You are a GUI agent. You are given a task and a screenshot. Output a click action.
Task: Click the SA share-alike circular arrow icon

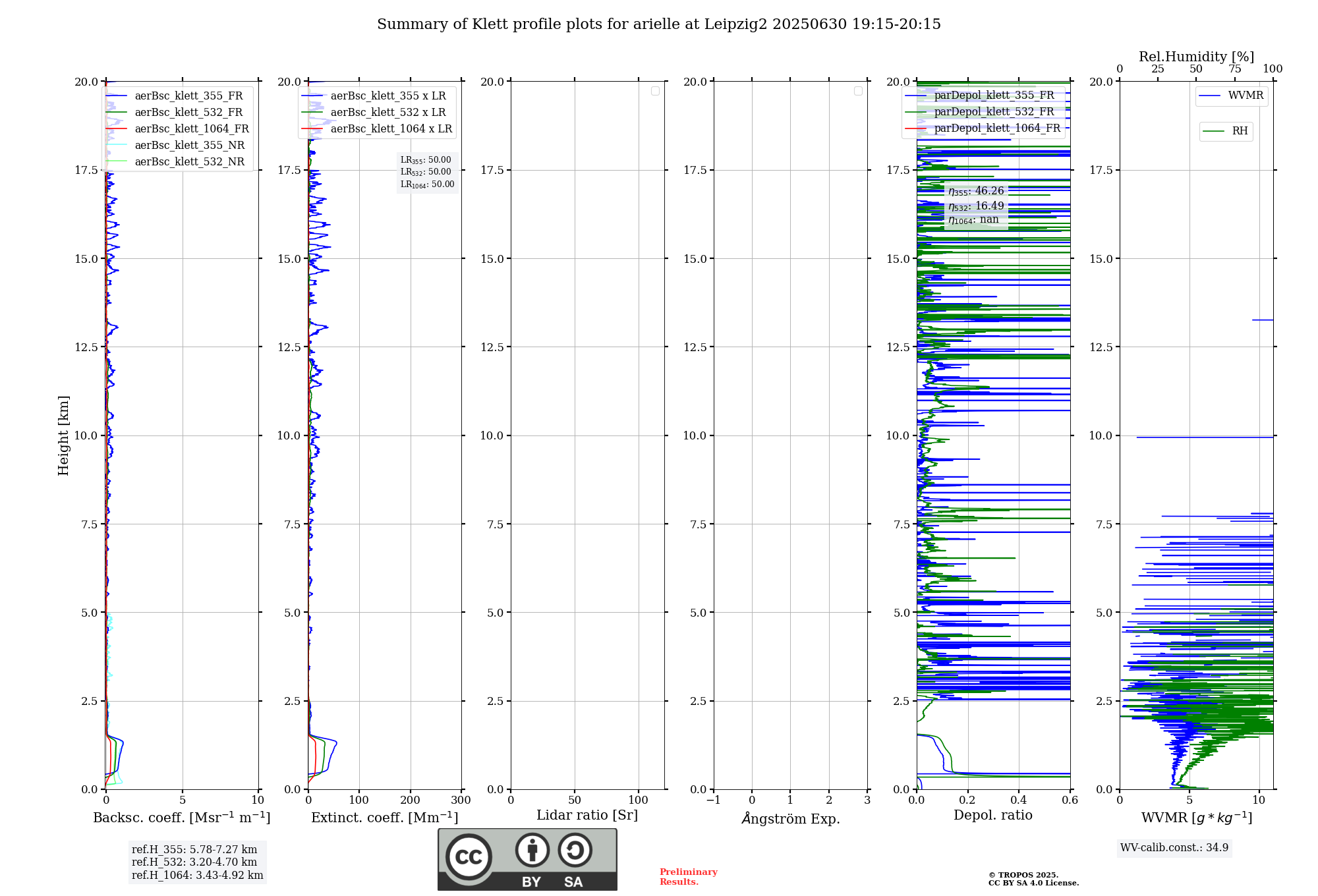point(575,850)
